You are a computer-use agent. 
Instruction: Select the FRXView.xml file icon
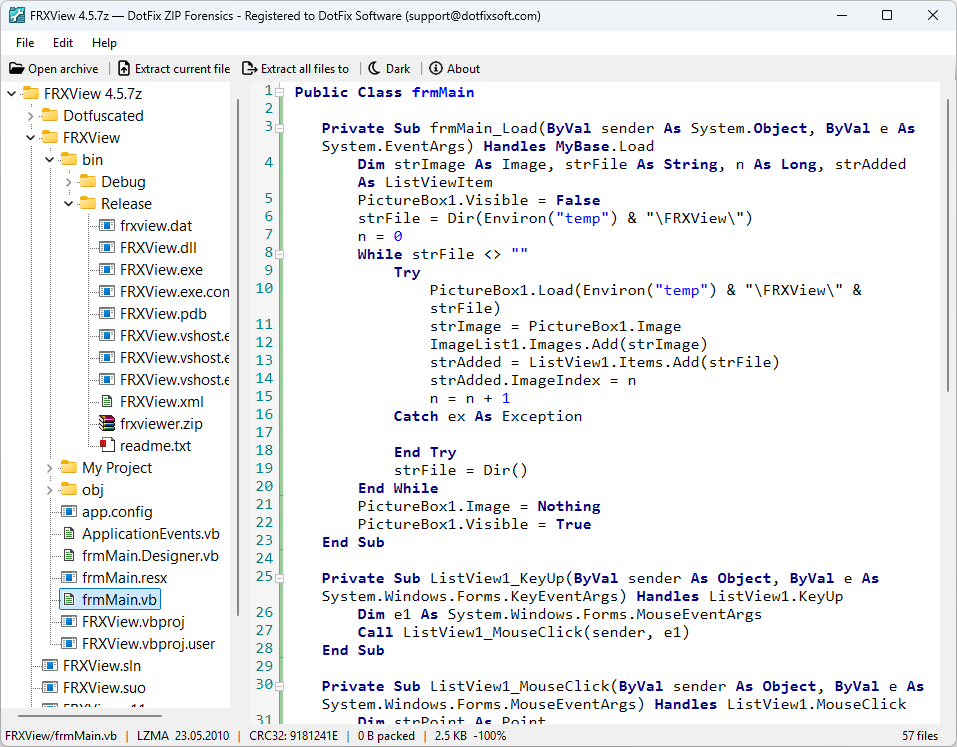(x=107, y=402)
